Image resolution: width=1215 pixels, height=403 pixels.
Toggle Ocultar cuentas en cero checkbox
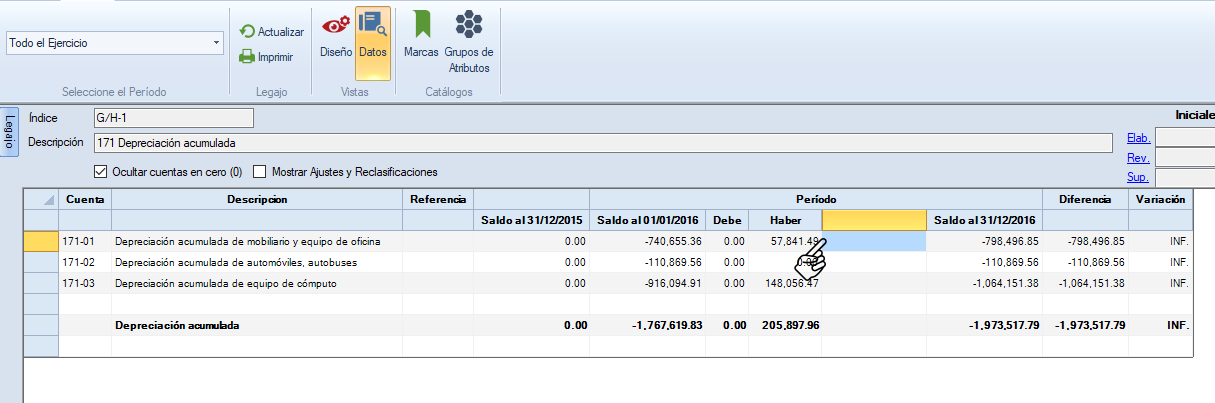click(x=100, y=171)
